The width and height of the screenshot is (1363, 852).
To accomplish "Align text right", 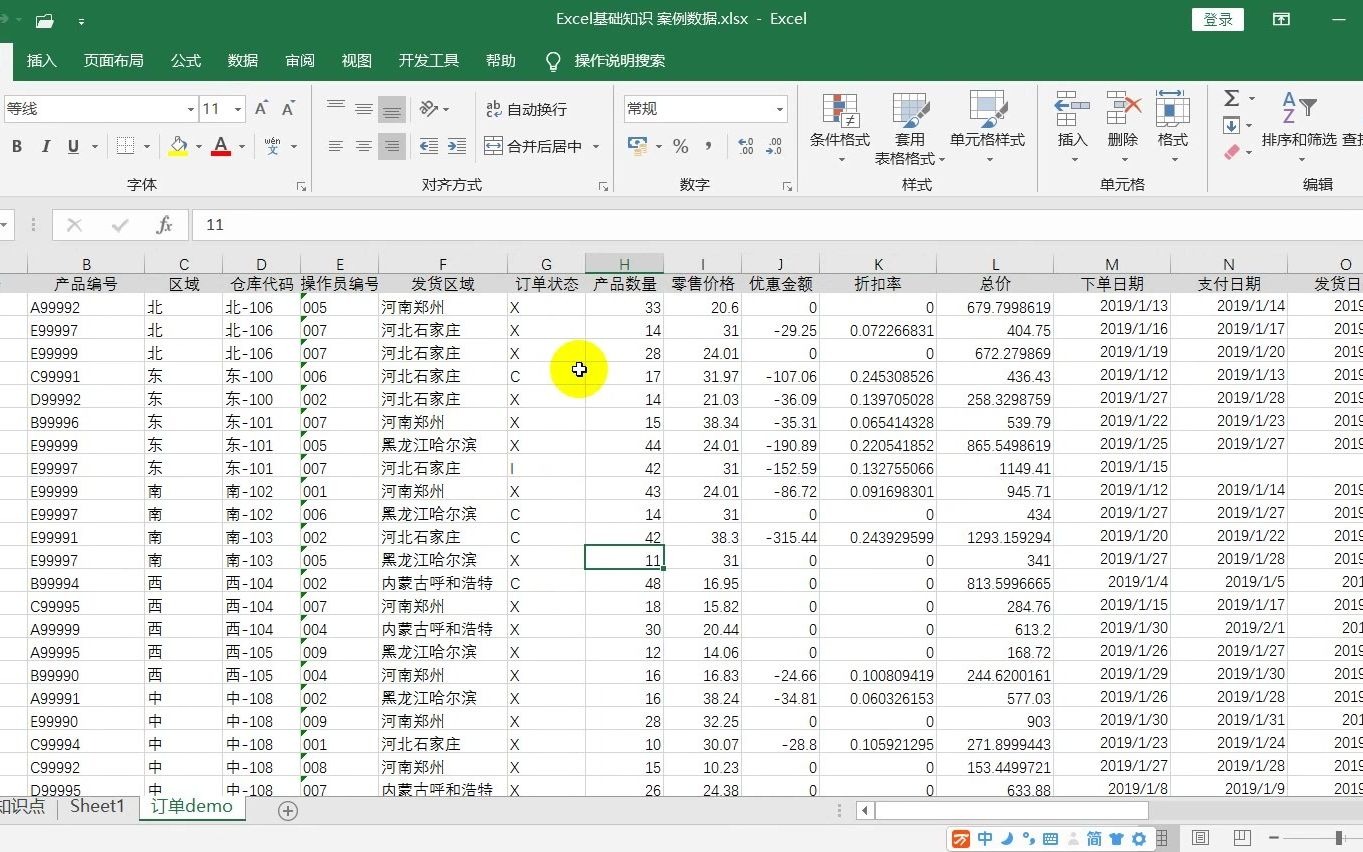I will [392, 147].
